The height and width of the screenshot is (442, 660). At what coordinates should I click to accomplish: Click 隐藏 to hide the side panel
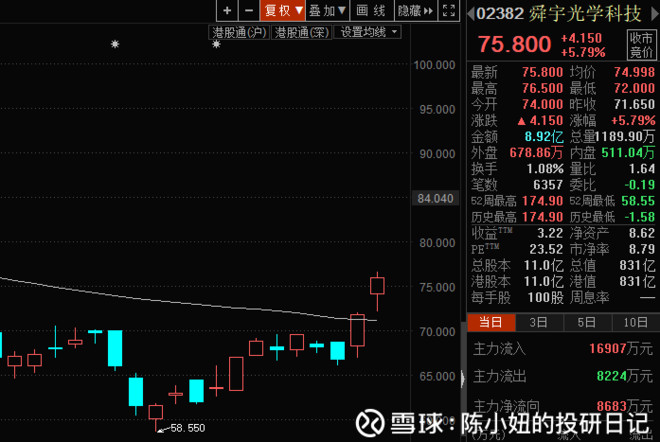point(416,10)
